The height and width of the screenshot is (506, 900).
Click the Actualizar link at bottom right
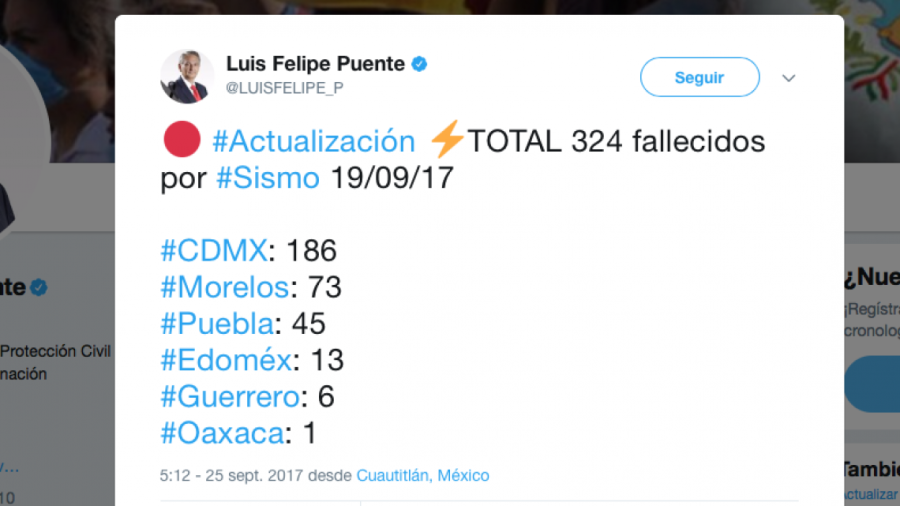pyautogui.click(x=870, y=494)
